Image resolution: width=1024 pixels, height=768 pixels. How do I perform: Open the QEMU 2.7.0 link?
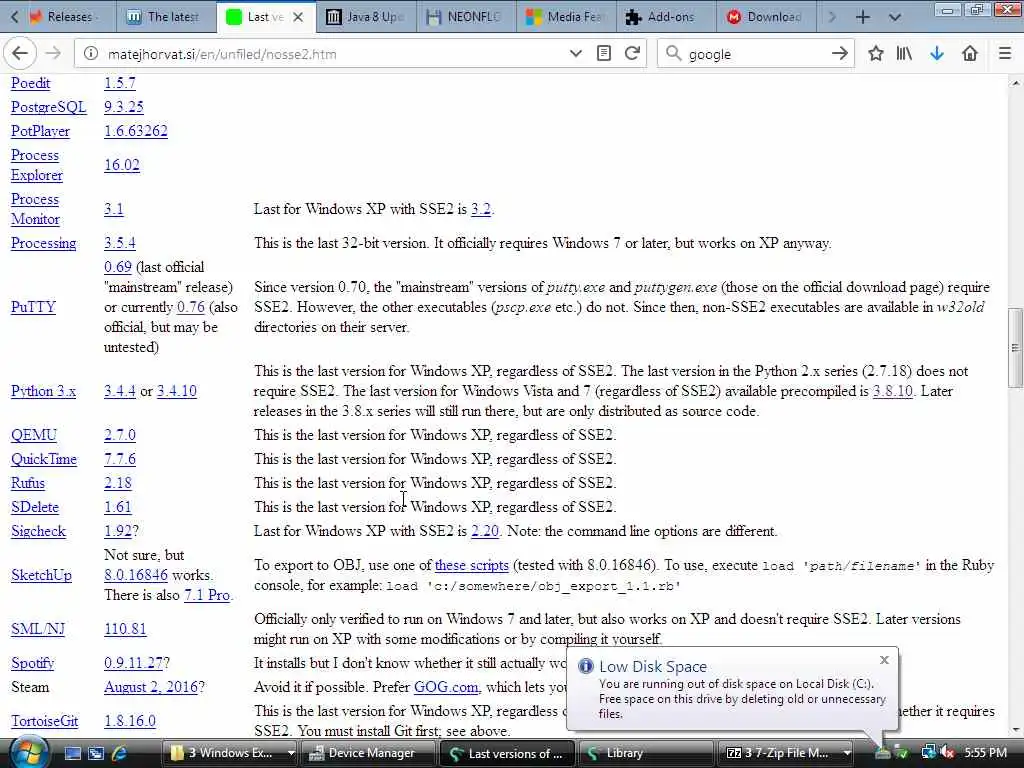(x=120, y=434)
